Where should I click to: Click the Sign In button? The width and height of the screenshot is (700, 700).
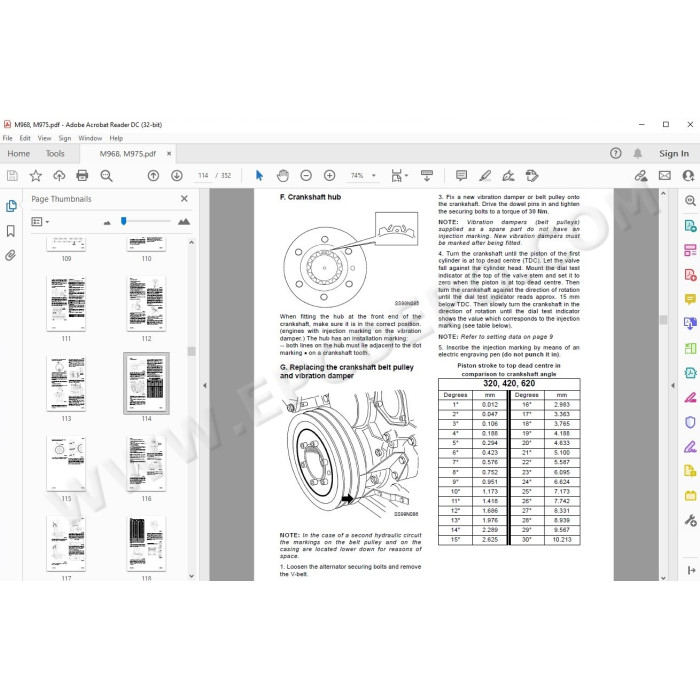coord(674,154)
